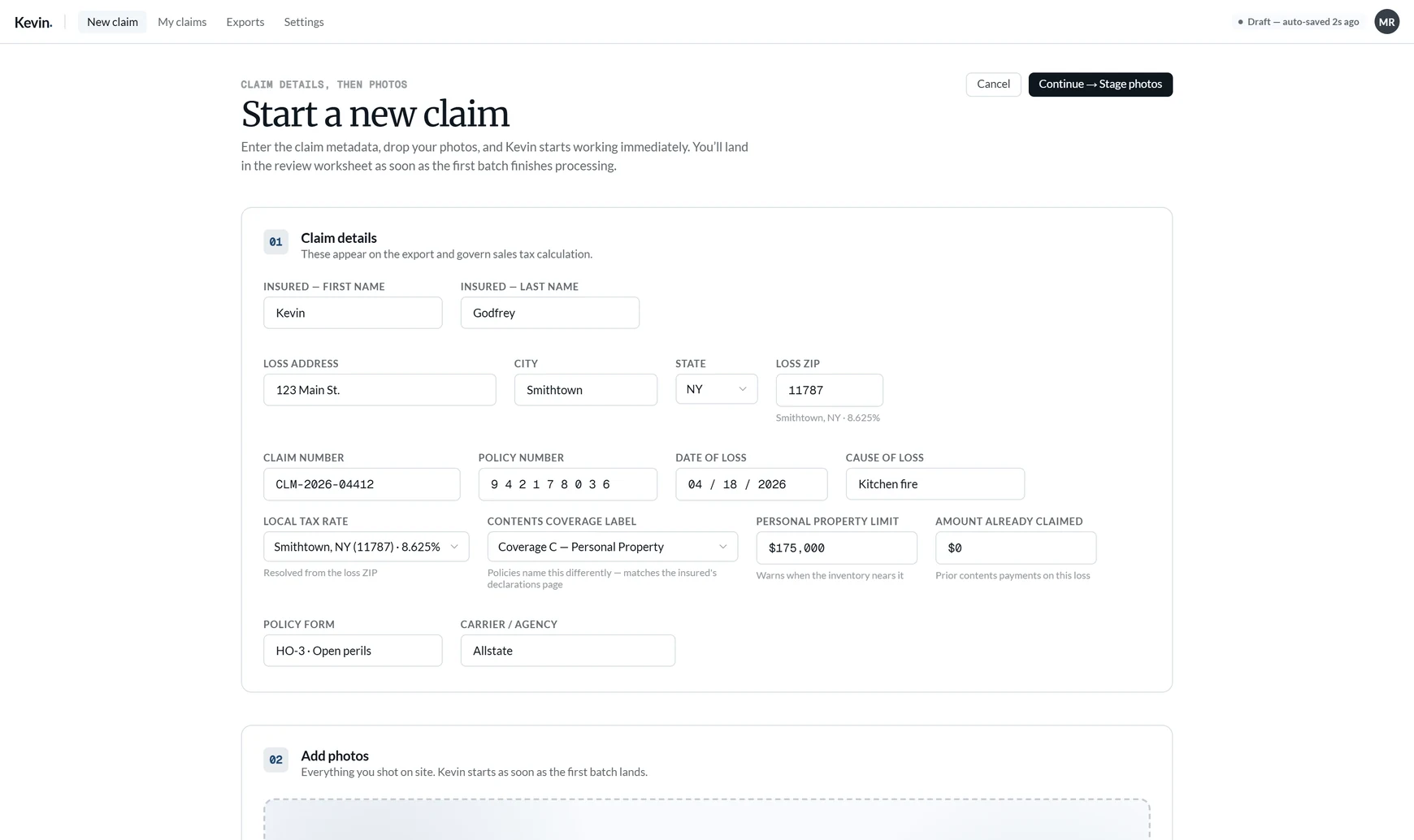Expand the Local Tax Rate dropdown
This screenshot has width=1414, height=840.
[366, 547]
